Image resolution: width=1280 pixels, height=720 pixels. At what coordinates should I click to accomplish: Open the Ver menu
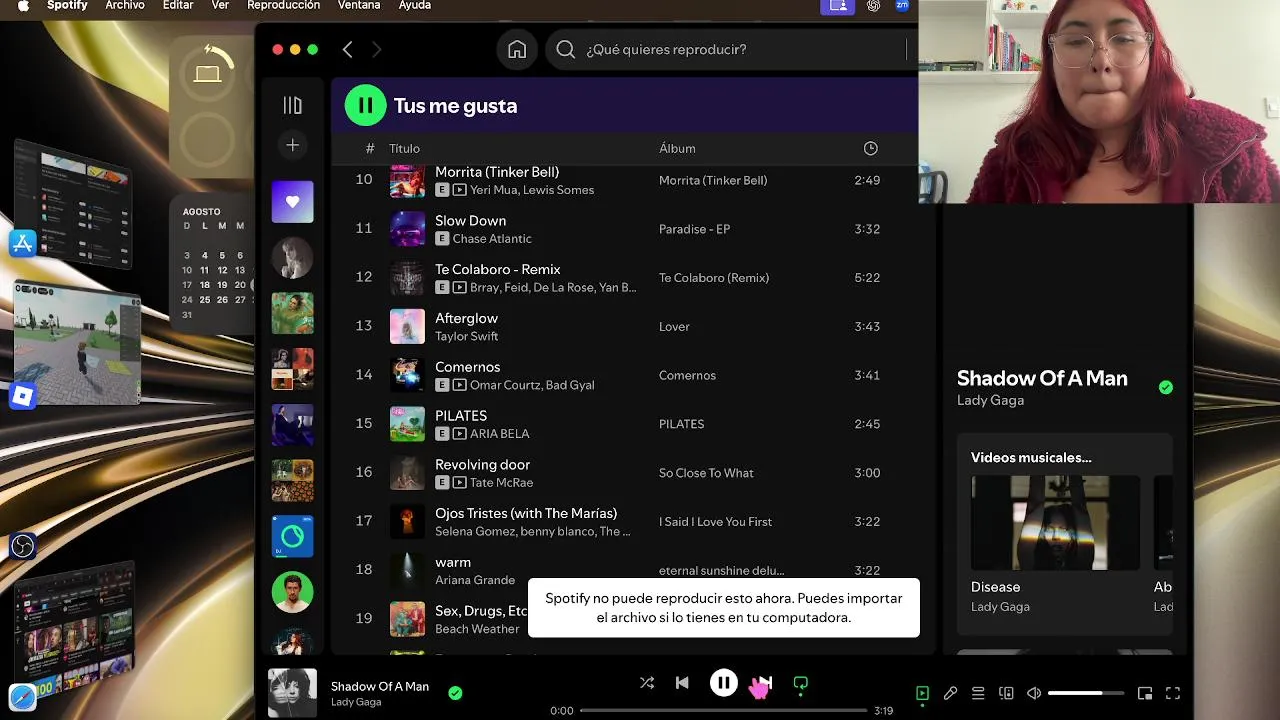pos(220,5)
